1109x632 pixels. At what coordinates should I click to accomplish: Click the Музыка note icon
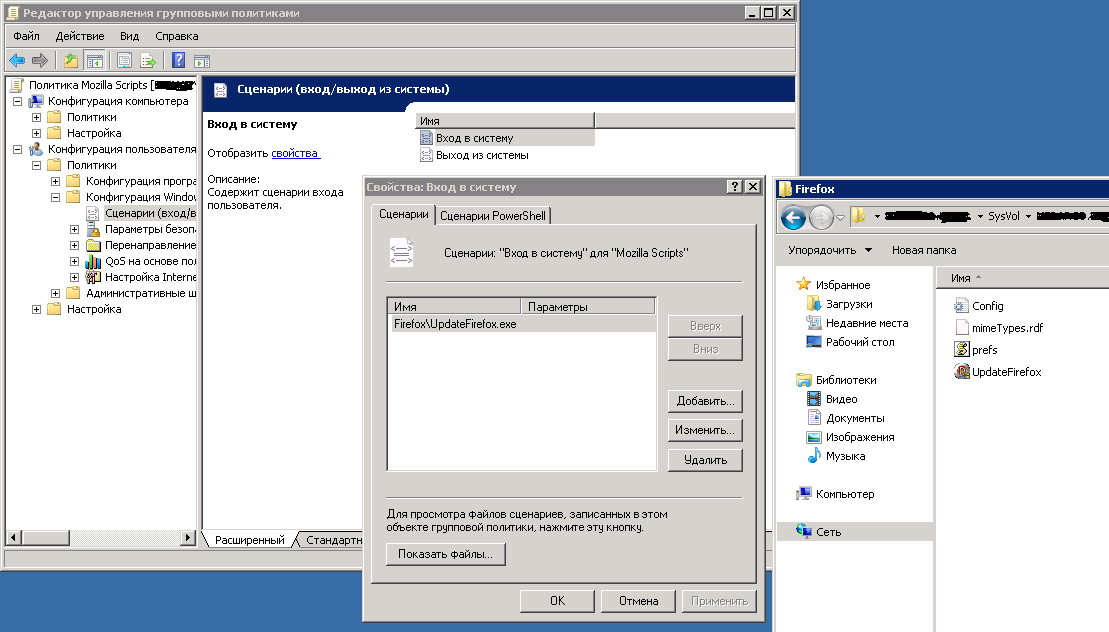pyautogui.click(x=813, y=456)
